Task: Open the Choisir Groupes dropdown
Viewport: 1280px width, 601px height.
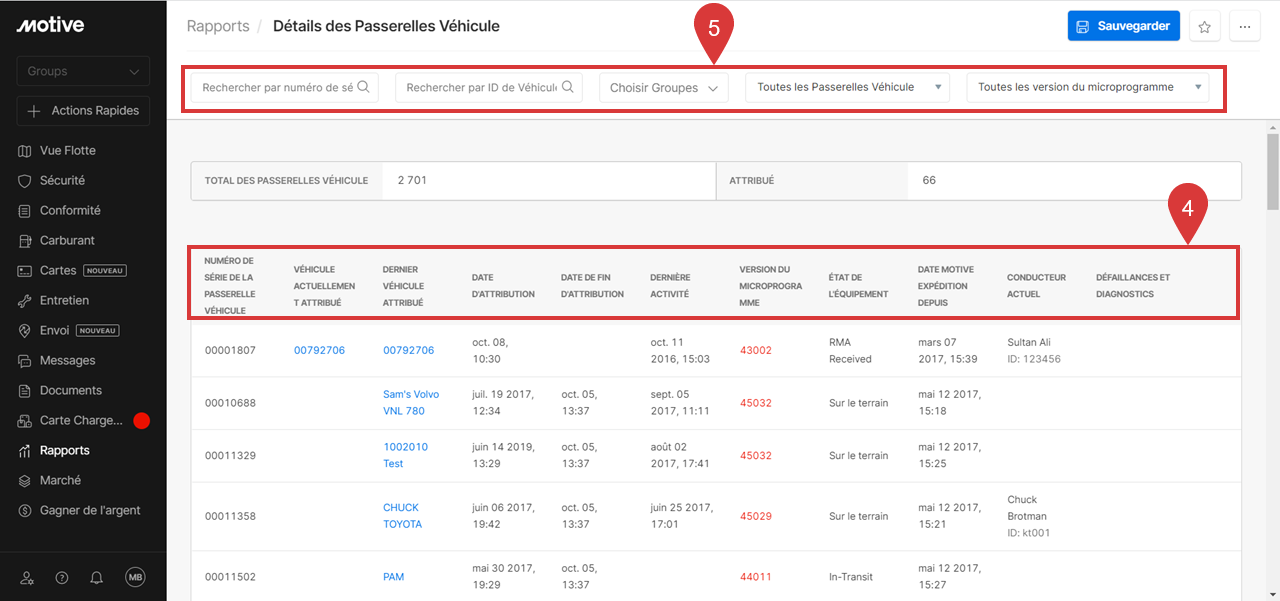Action: pyautogui.click(x=664, y=88)
